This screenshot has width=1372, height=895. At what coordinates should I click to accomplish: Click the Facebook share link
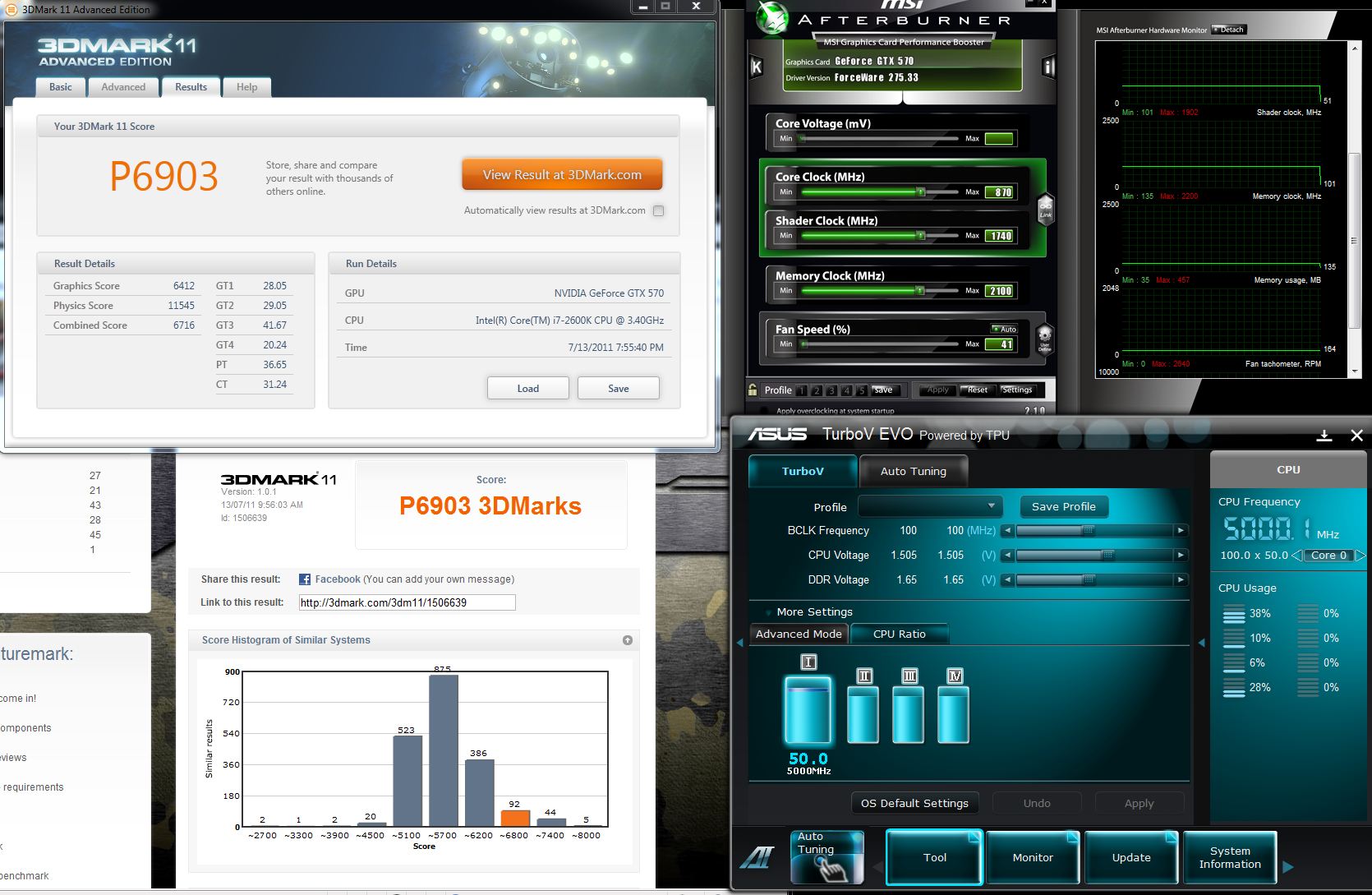tap(338, 579)
